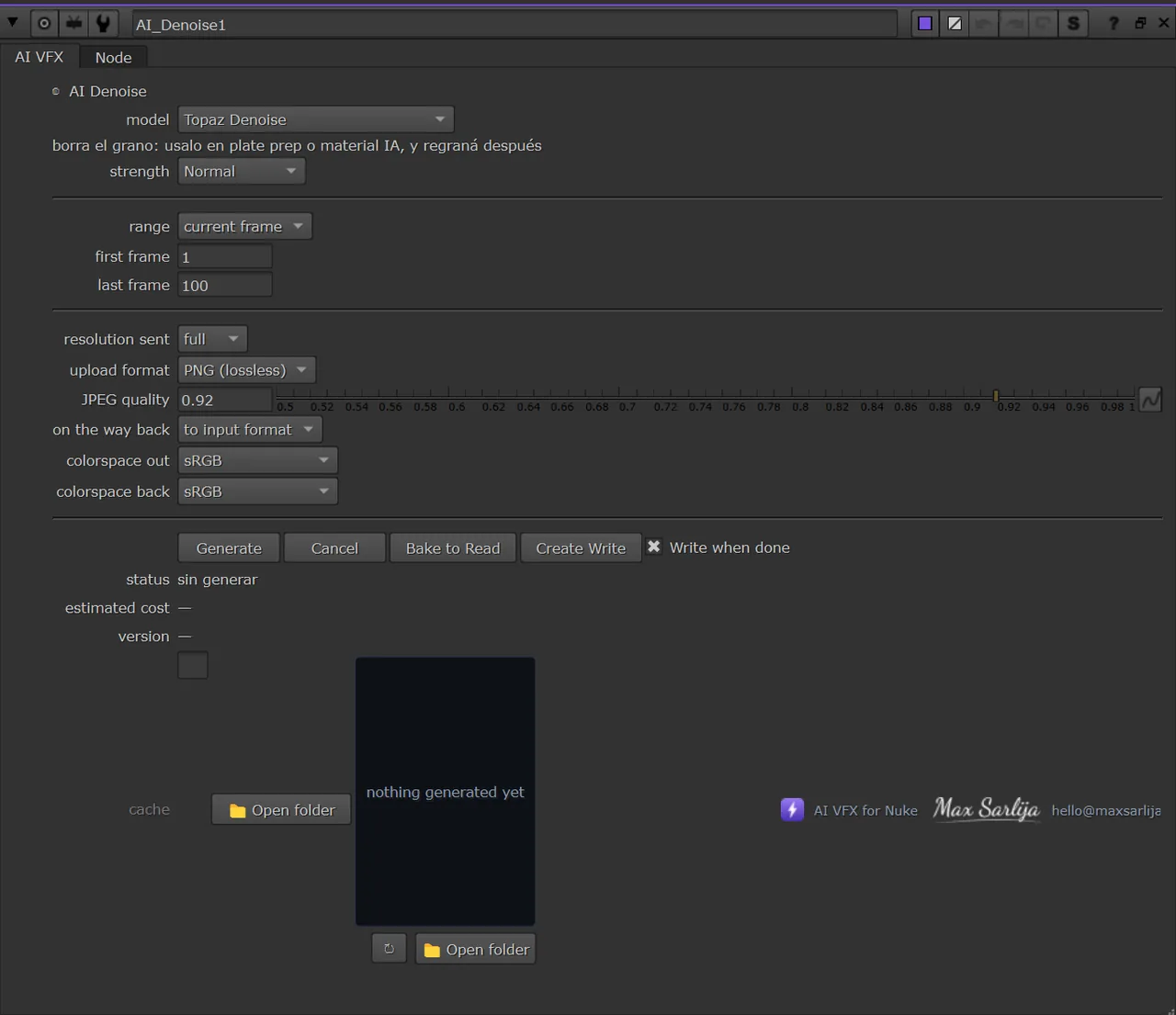This screenshot has height=1015, width=1176.
Task: Float the properties panel window icon
Action: pyautogui.click(x=1140, y=23)
